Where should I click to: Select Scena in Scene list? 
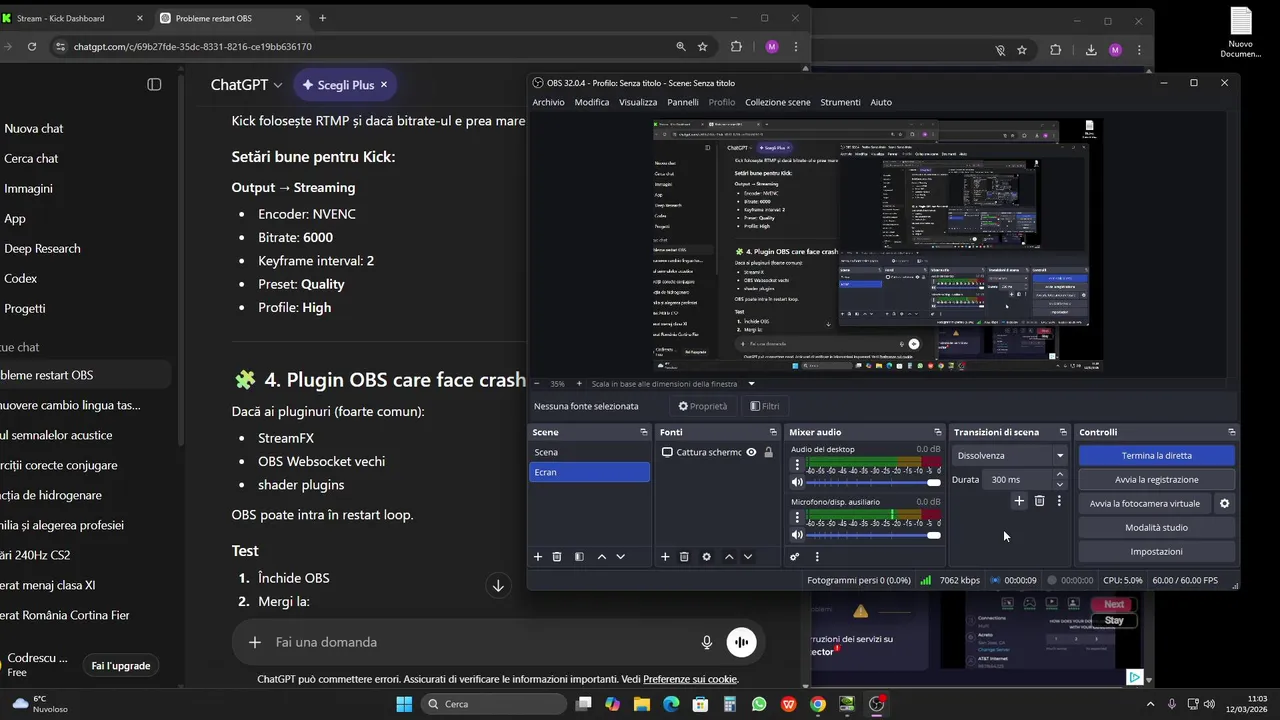coord(589,452)
